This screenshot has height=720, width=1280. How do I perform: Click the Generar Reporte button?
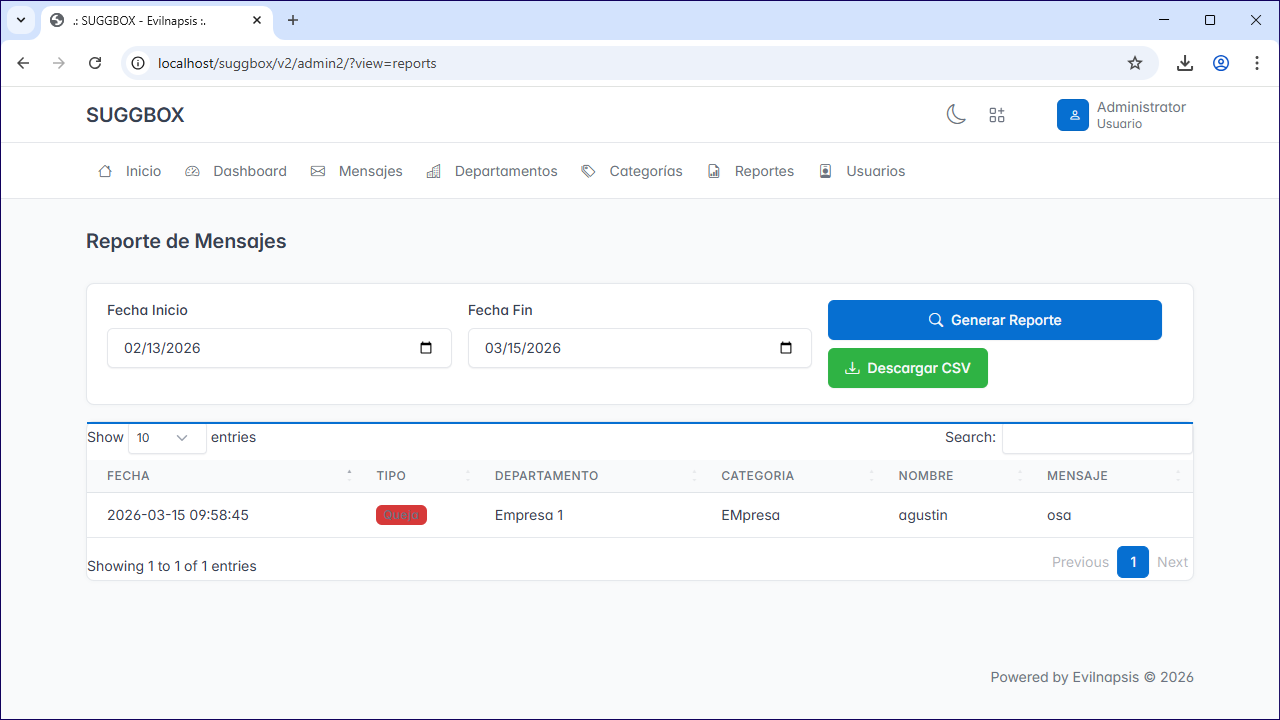995,320
